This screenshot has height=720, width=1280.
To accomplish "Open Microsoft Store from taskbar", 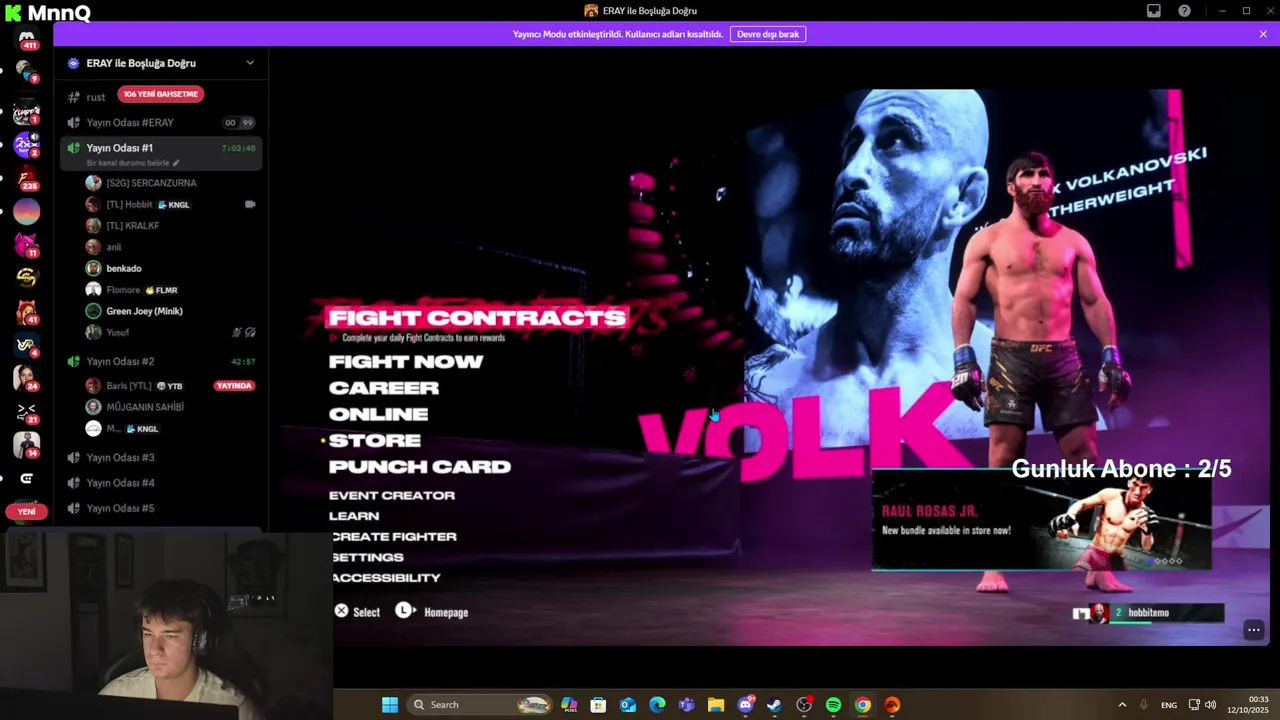I will tap(598, 705).
